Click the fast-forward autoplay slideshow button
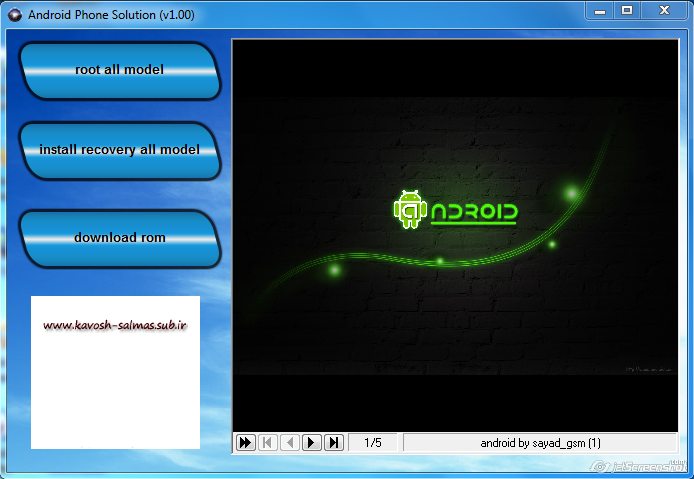 pos(246,442)
